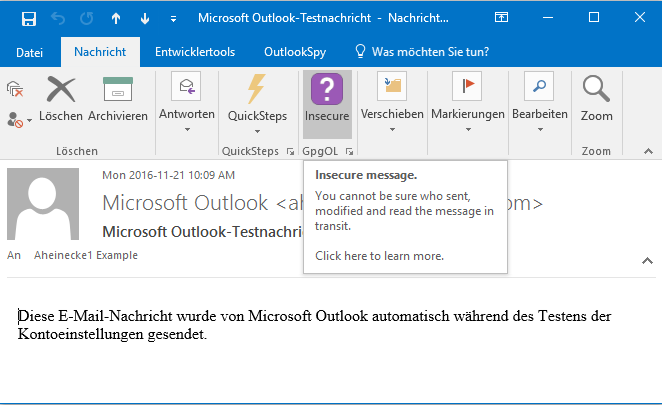Switch to the OutlookSpy tab
Image resolution: width=662 pixels, height=405 pixels.
(293, 51)
